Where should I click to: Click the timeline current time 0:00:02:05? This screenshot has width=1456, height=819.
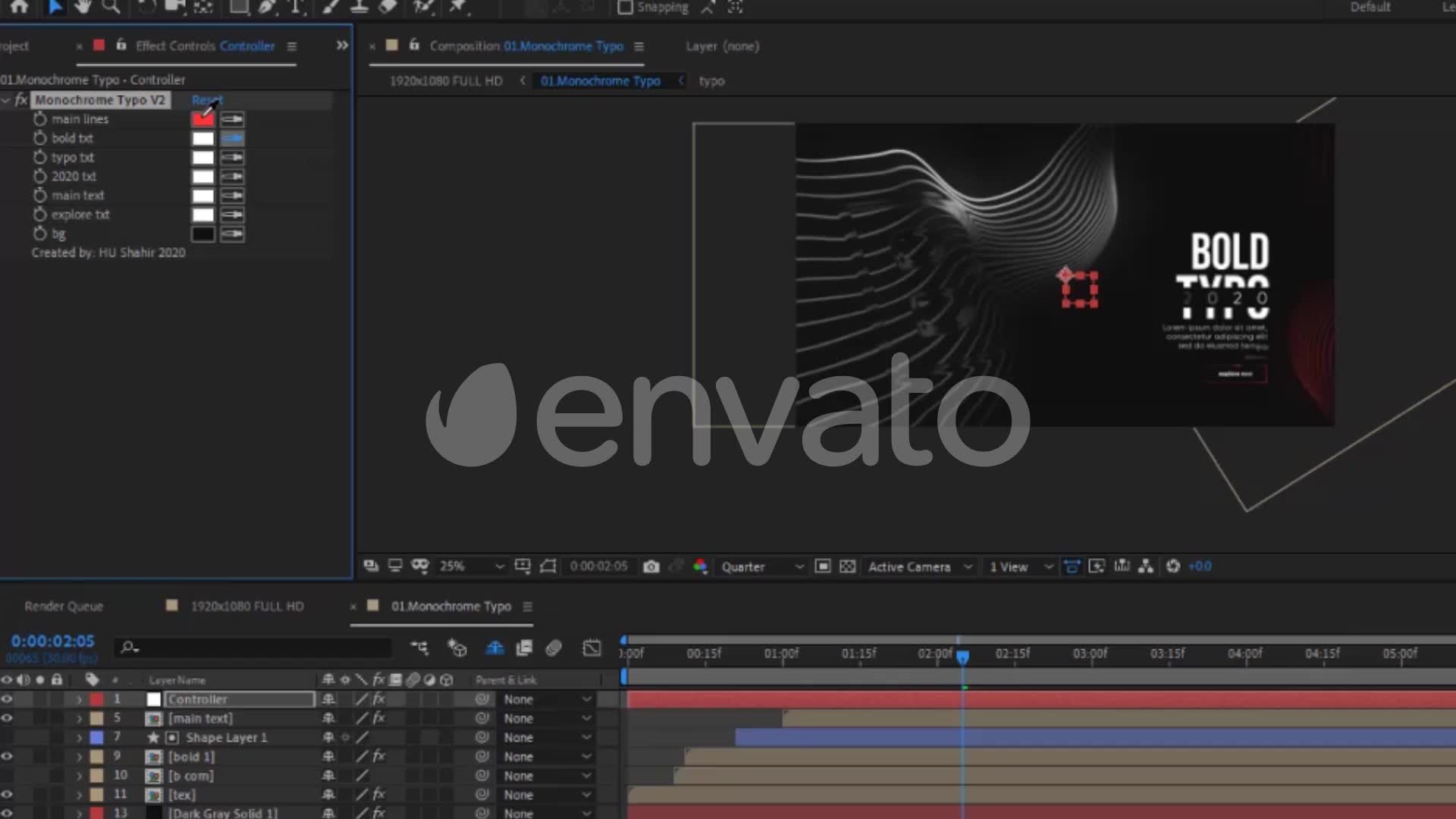52,642
